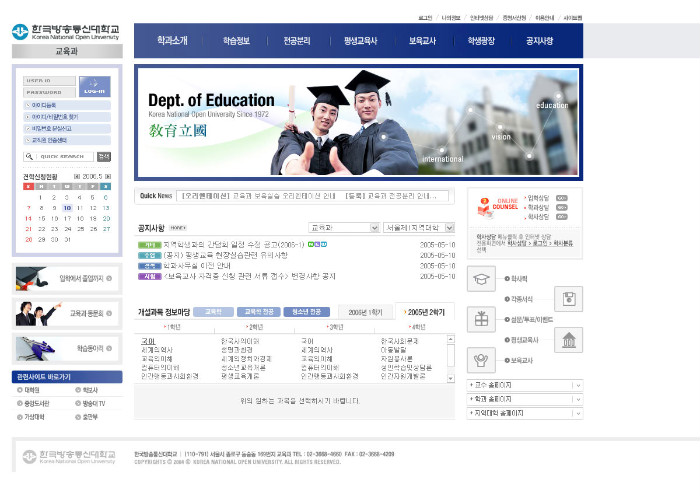Open the floppy disk forms icon tile
The height and width of the screenshot is (496, 700).
(568, 299)
